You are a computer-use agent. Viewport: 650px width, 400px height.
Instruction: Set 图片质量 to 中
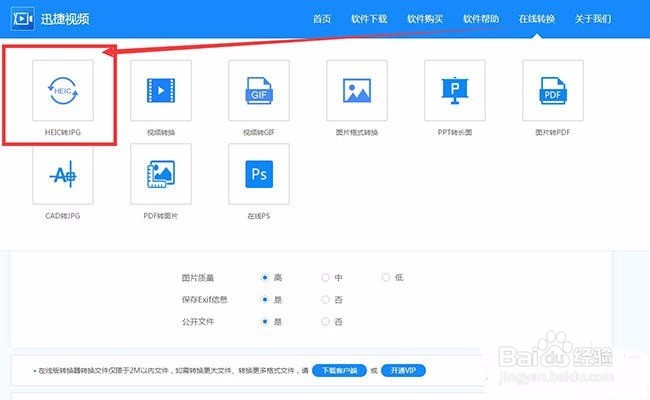pyautogui.click(x=325, y=277)
